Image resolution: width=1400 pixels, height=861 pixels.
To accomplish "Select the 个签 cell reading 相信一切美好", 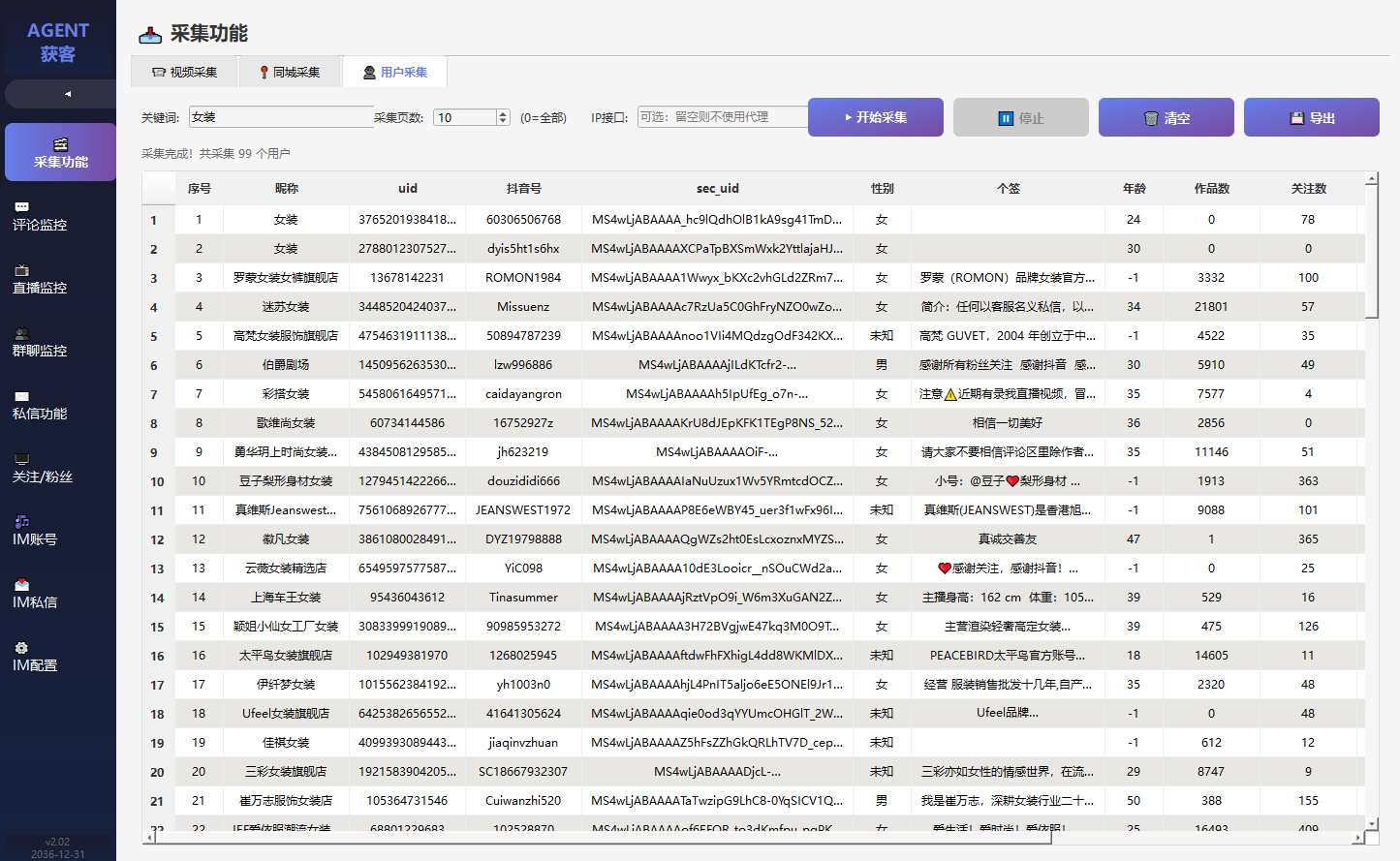I will click(1009, 423).
